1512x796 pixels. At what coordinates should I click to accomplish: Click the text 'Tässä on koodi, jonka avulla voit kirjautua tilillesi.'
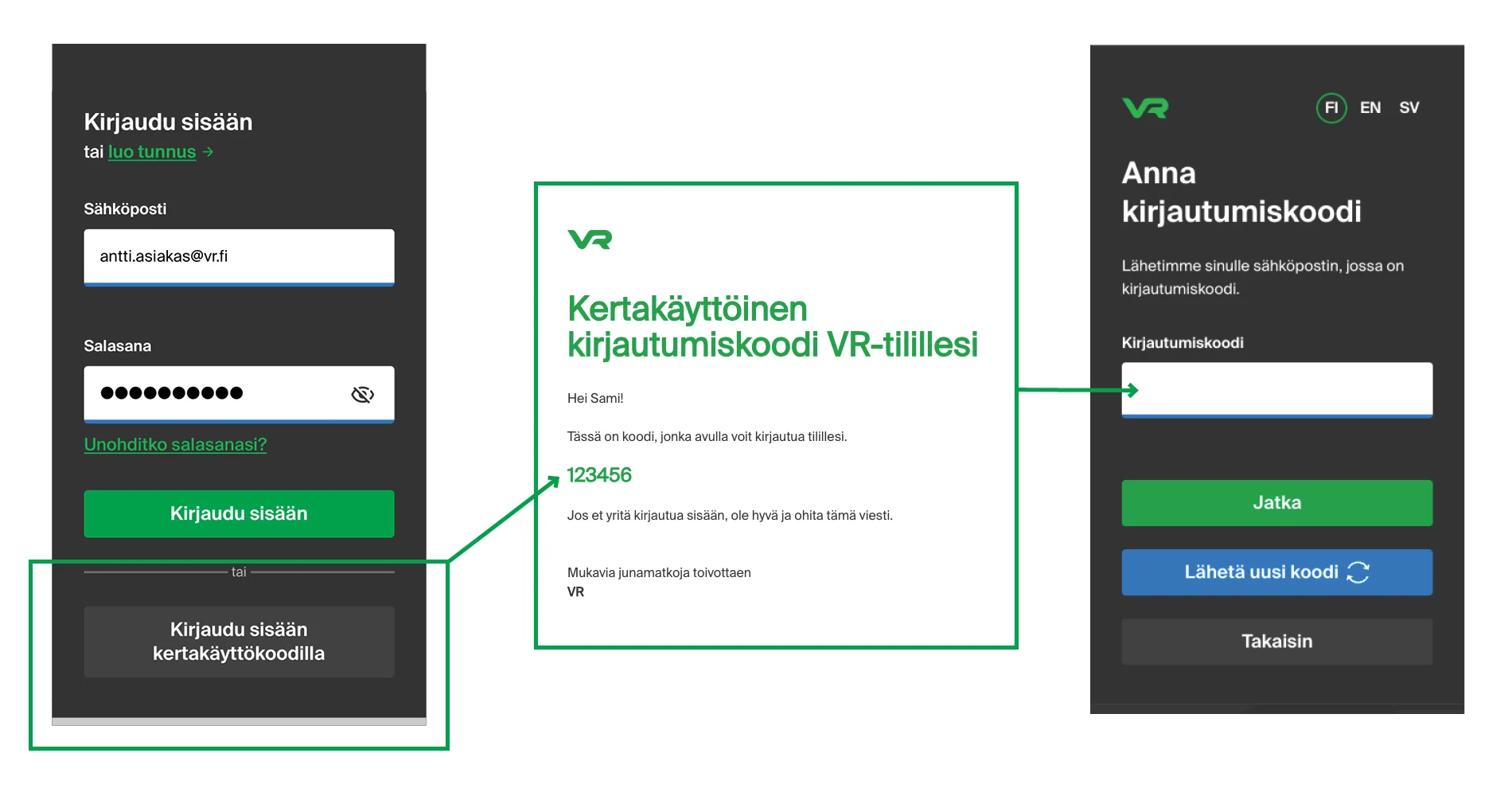(707, 436)
